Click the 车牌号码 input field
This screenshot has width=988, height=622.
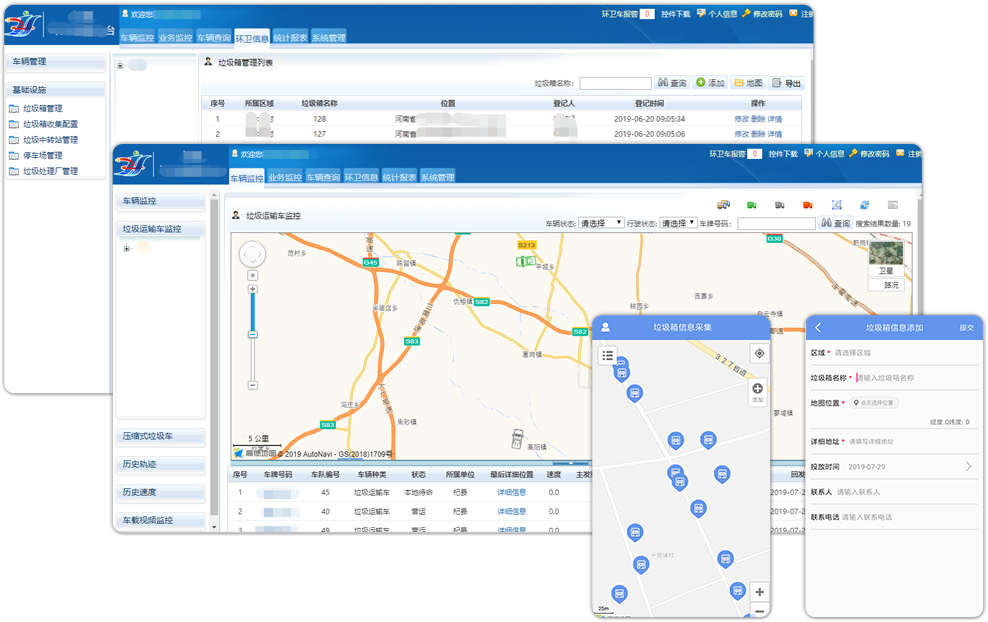pyautogui.click(x=776, y=223)
